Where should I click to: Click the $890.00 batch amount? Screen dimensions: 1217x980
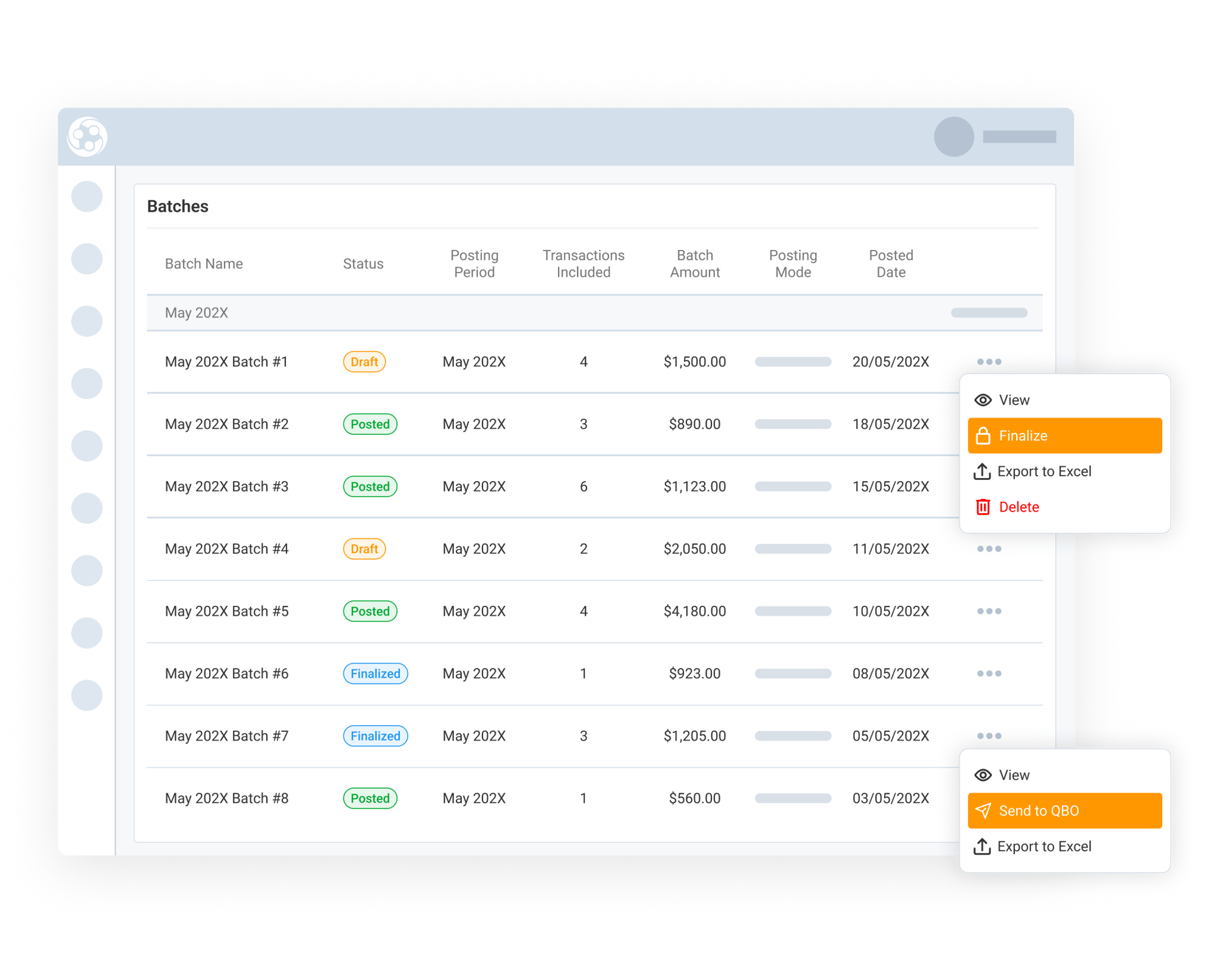click(x=695, y=424)
